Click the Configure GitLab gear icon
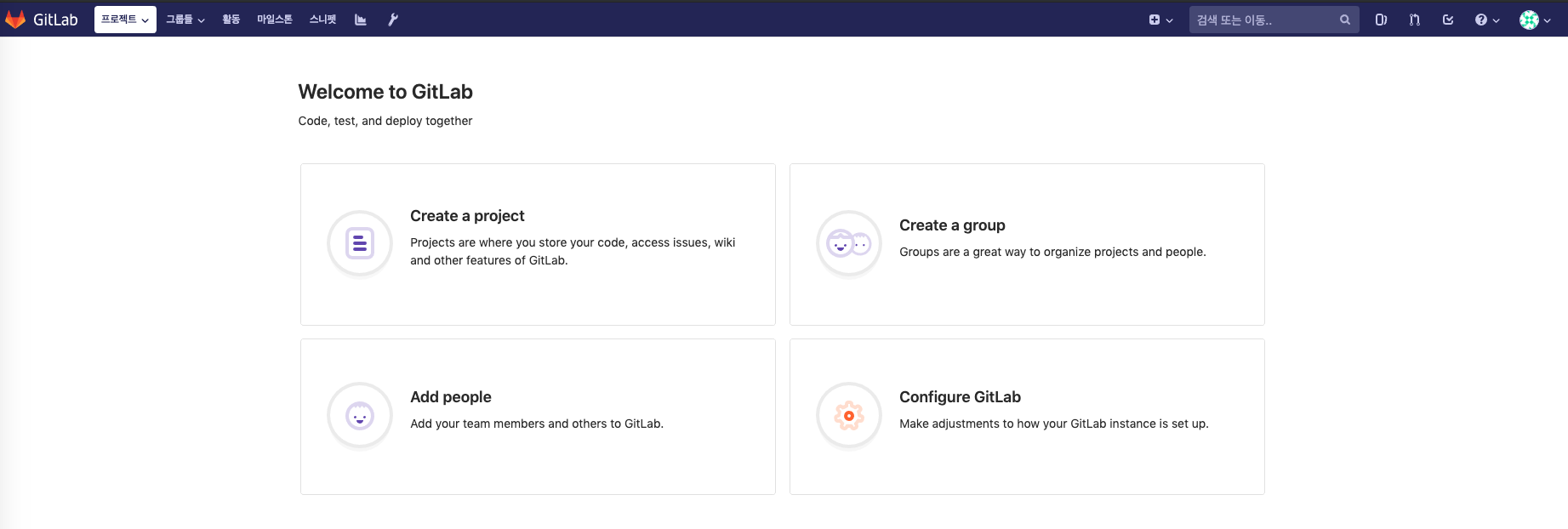The height and width of the screenshot is (529, 1568). point(849,415)
